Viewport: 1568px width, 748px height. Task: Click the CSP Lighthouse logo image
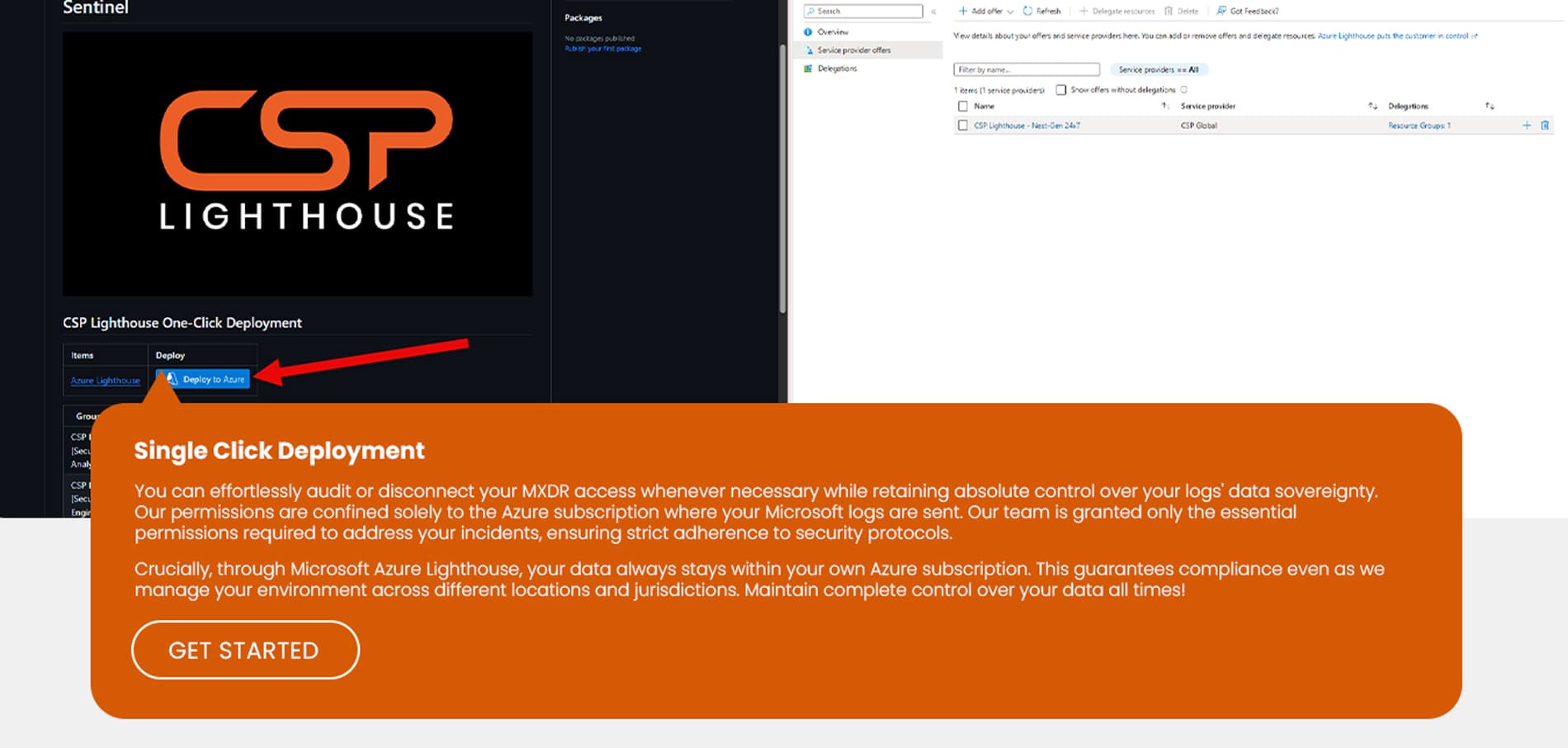coord(298,163)
